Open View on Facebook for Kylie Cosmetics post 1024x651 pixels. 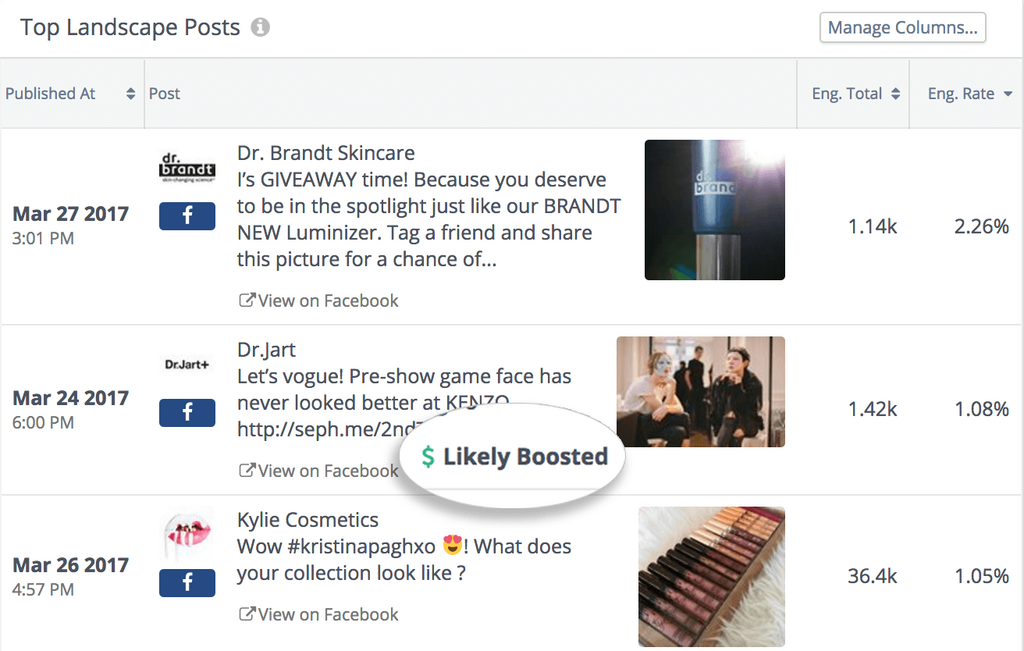point(319,615)
